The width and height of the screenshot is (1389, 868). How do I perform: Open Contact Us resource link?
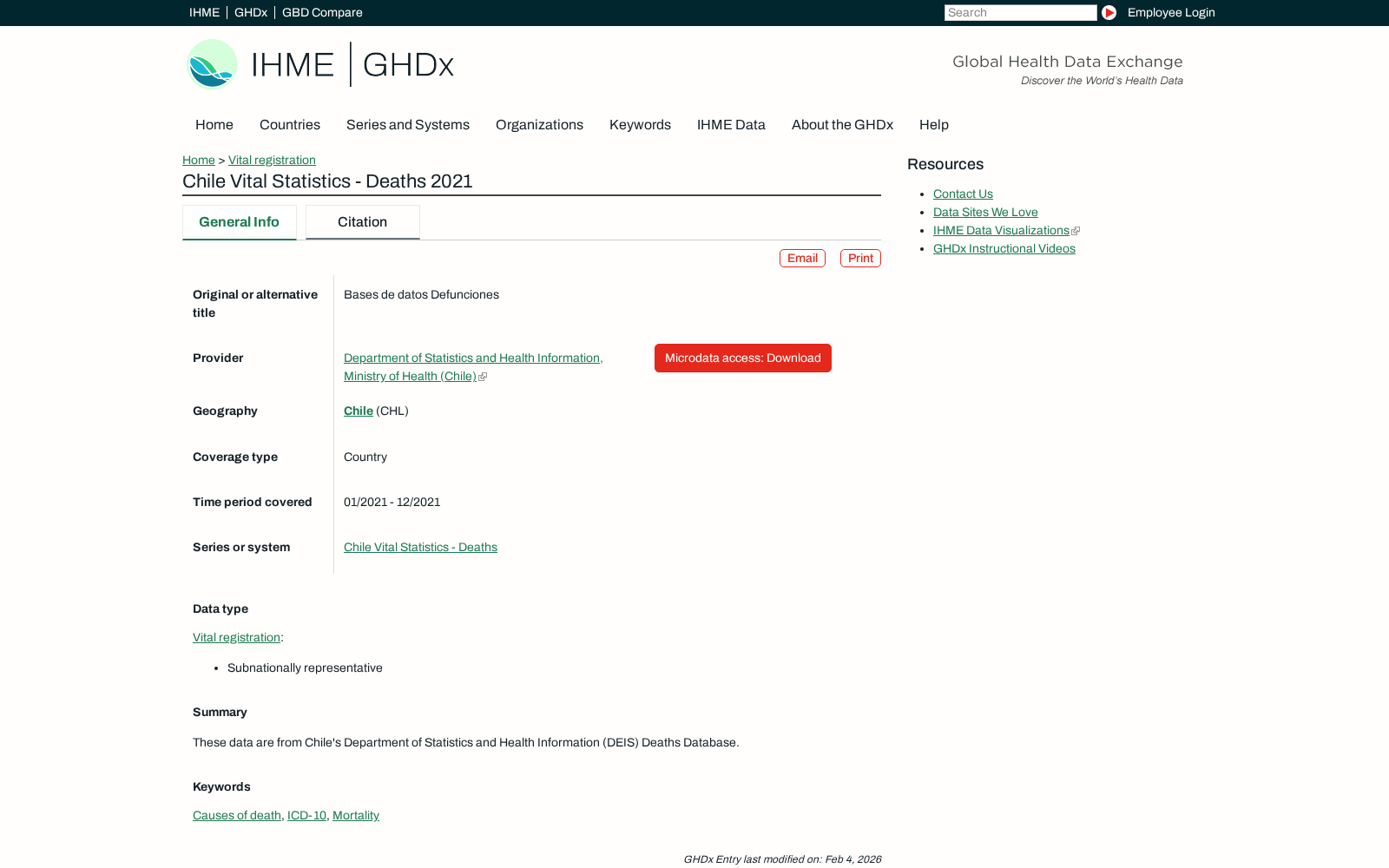tap(963, 194)
